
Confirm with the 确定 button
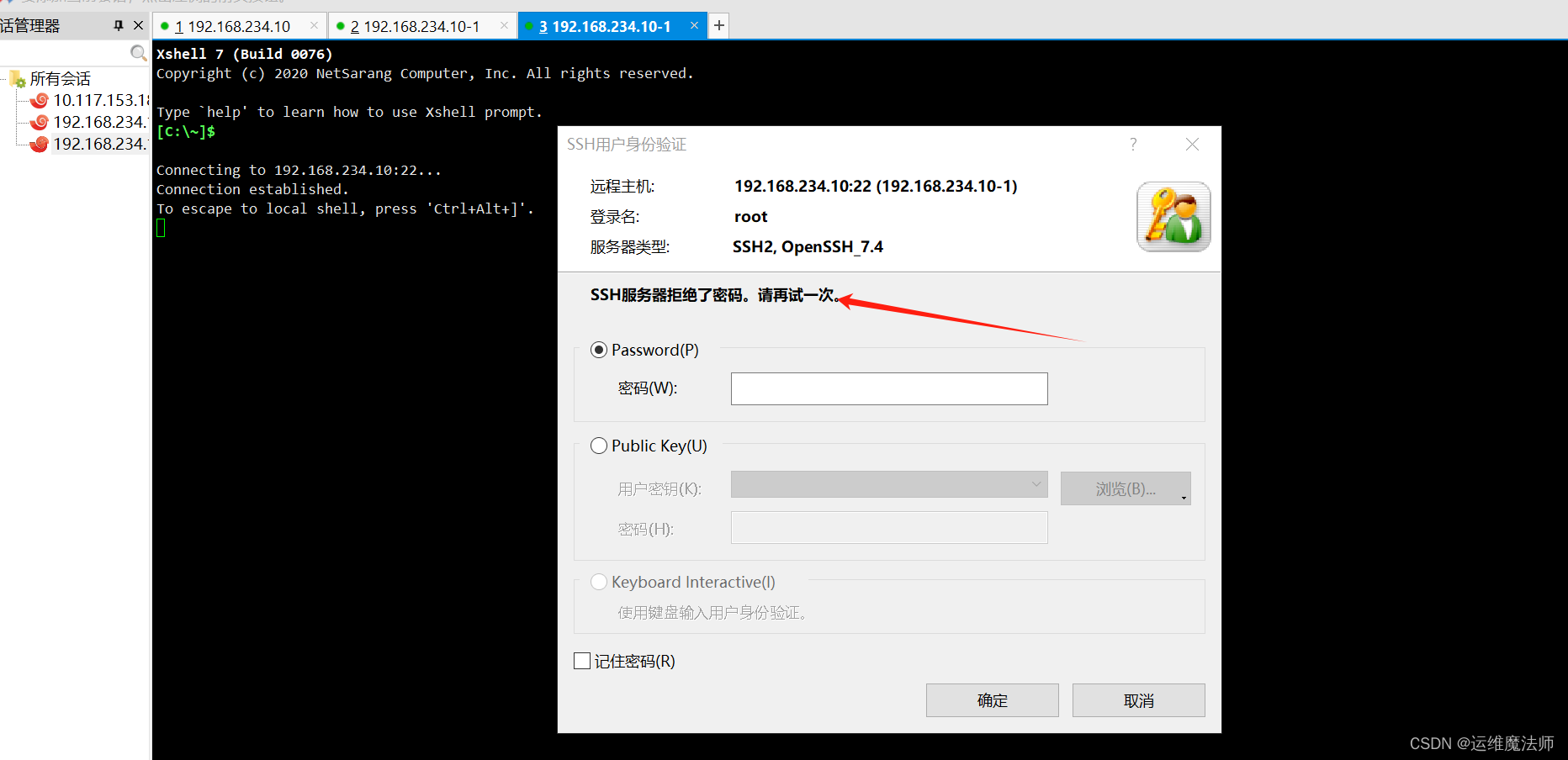point(993,700)
